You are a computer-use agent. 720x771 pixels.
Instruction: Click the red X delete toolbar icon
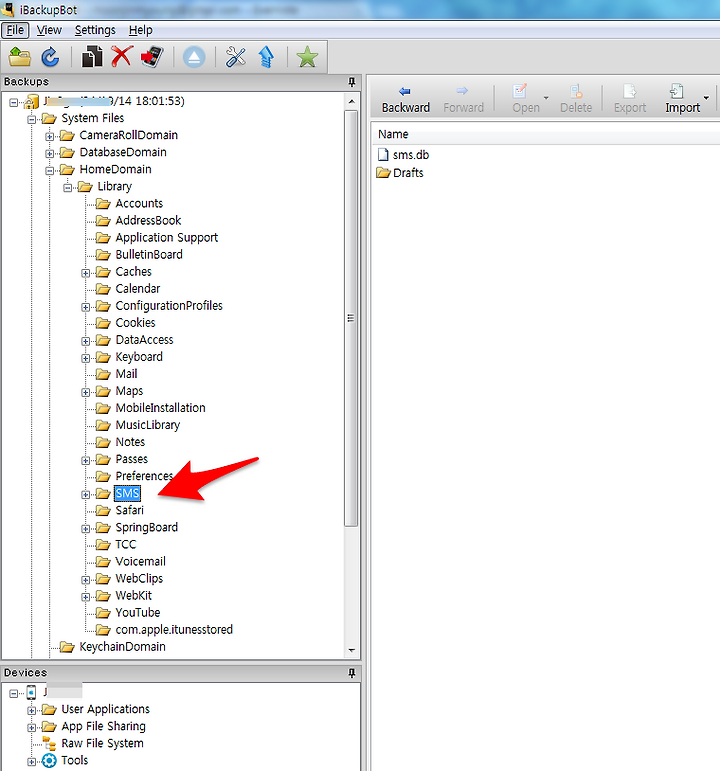point(121,57)
